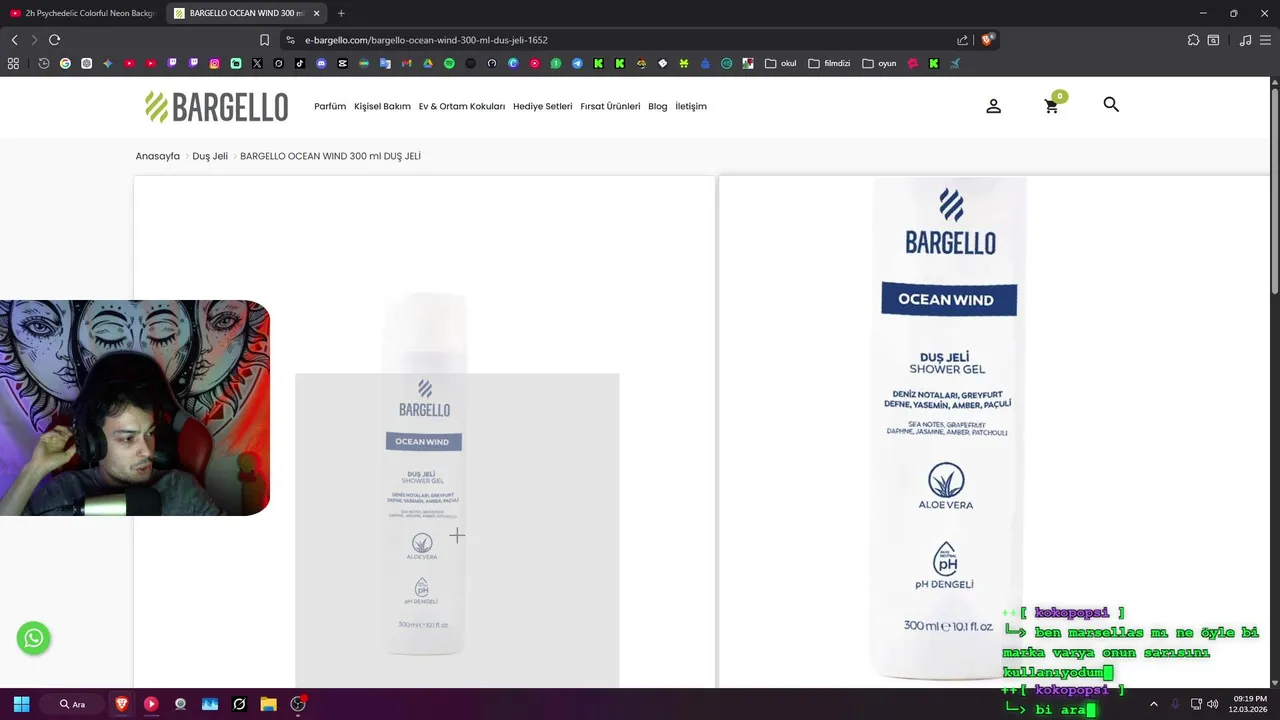Open the Windows Start menu
This screenshot has height=720, width=1280.
pyautogui.click(x=21, y=704)
